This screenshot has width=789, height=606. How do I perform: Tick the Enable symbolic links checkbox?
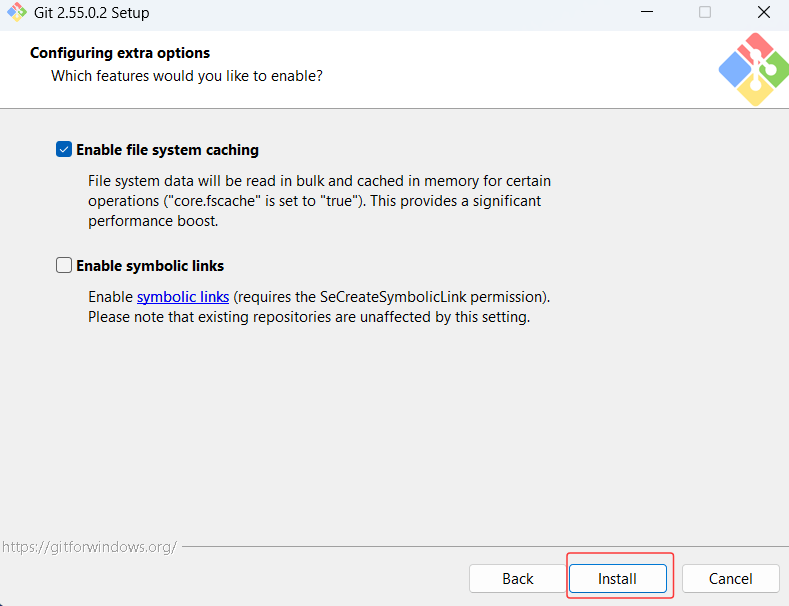click(64, 265)
